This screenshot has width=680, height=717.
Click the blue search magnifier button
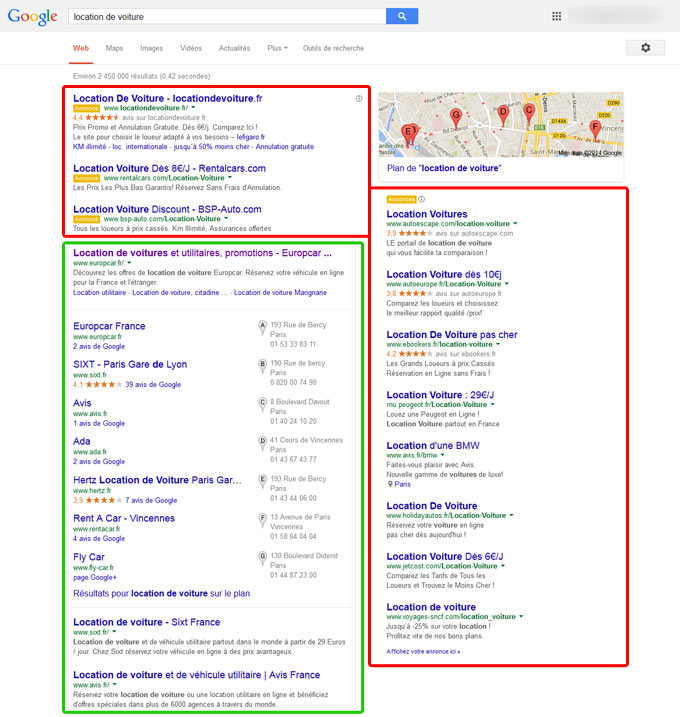click(x=402, y=16)
